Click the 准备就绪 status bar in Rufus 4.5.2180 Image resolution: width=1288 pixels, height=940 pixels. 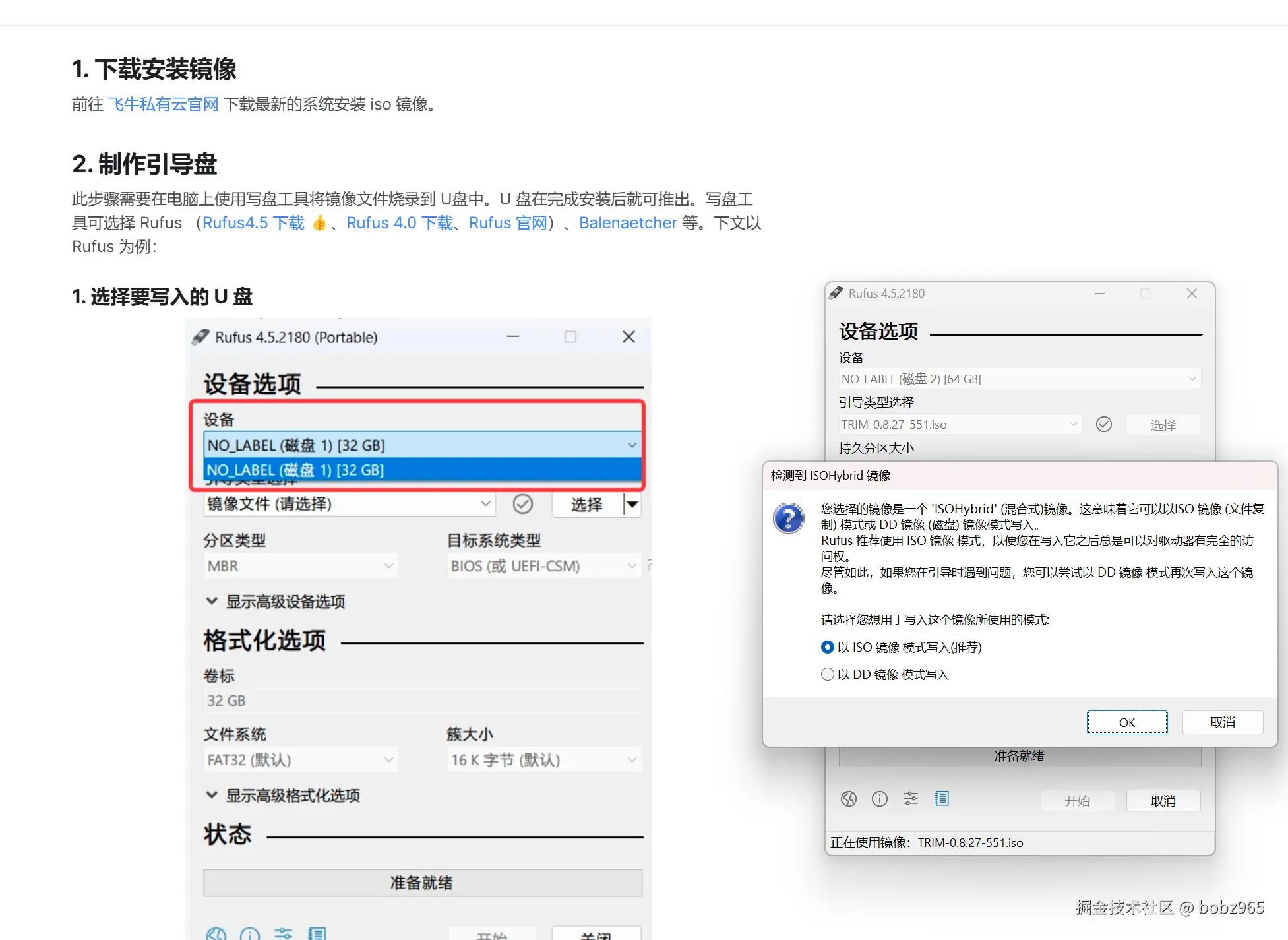(x=1020, y=757)
